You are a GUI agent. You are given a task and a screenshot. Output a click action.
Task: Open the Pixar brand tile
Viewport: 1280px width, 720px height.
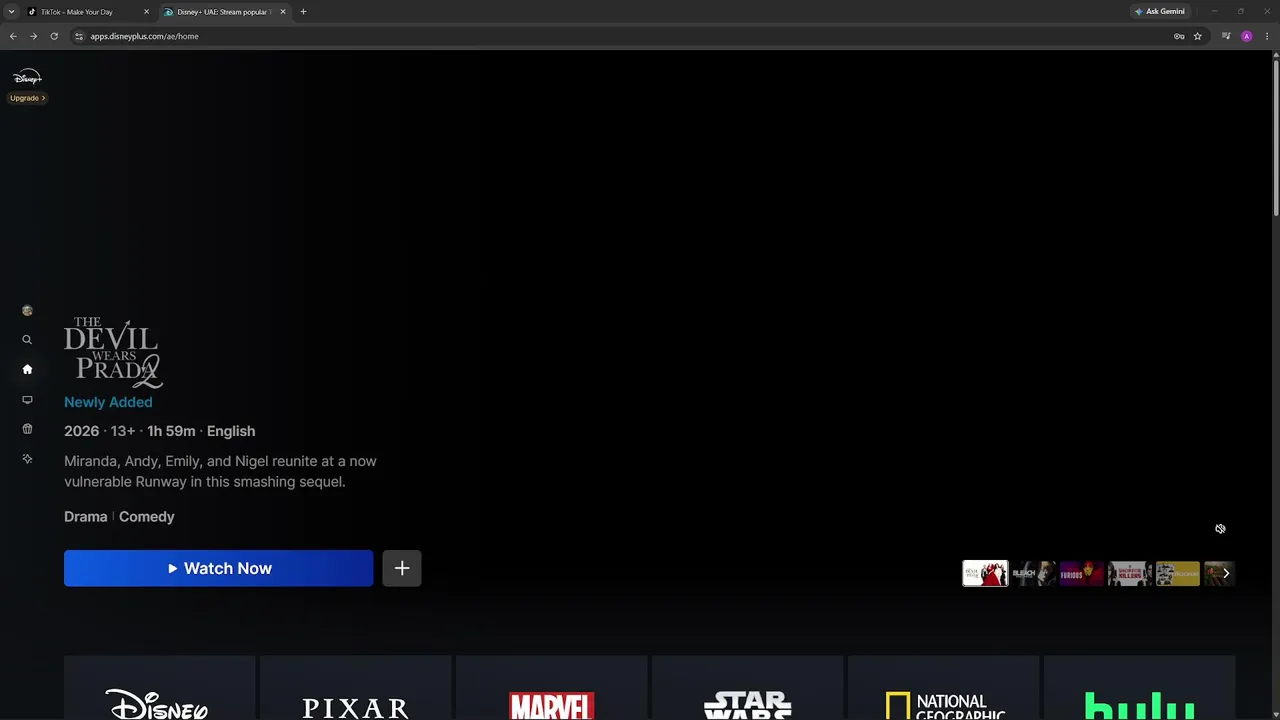[356, 688]
